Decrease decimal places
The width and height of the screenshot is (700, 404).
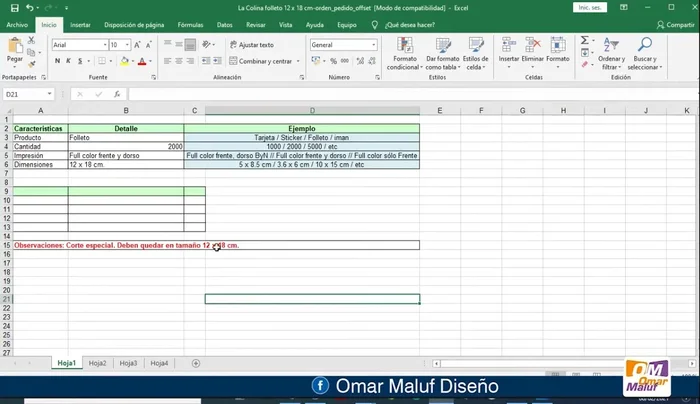pyautogui.click(x=372, y=61)
